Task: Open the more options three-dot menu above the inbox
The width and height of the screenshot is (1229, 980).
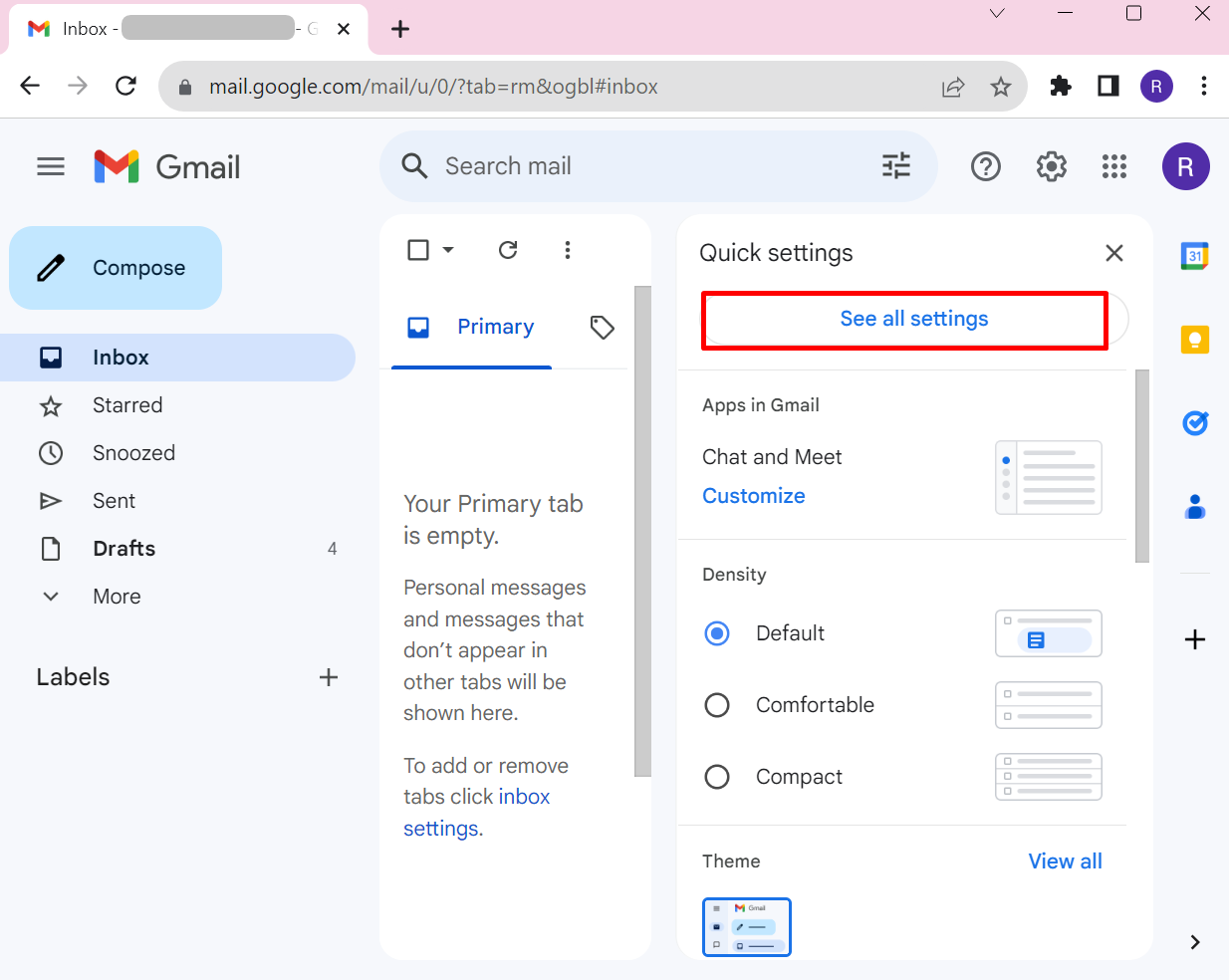Action: click(x=568, y=250)
